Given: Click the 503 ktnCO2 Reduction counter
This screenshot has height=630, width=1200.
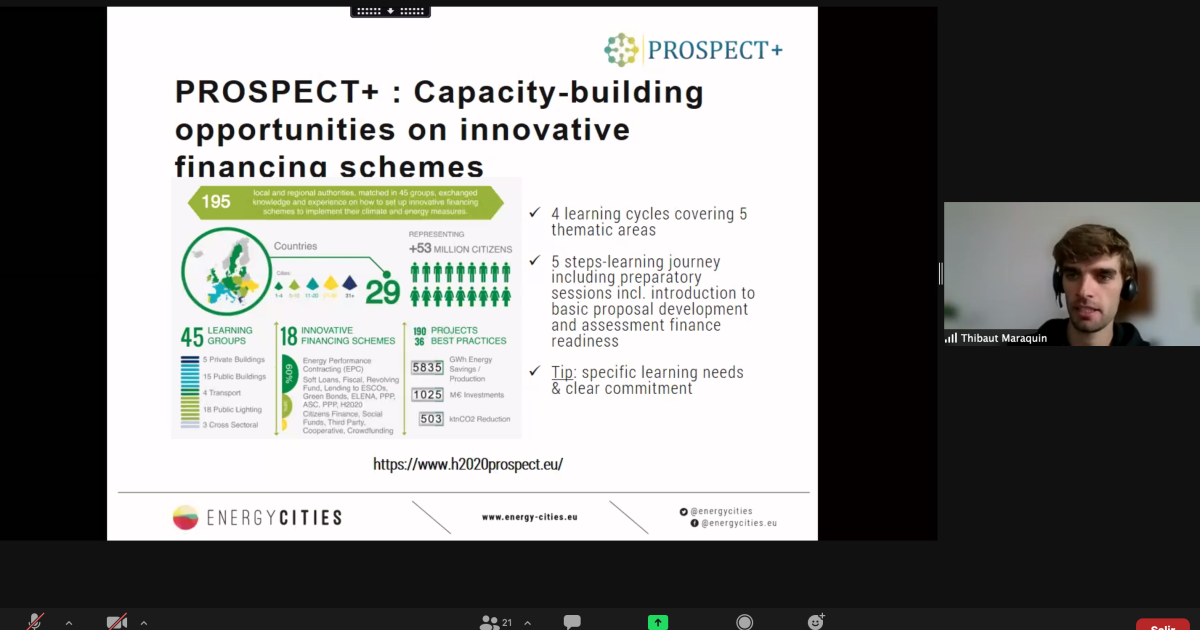Looking at the screenshot, I should coord(431,419).
